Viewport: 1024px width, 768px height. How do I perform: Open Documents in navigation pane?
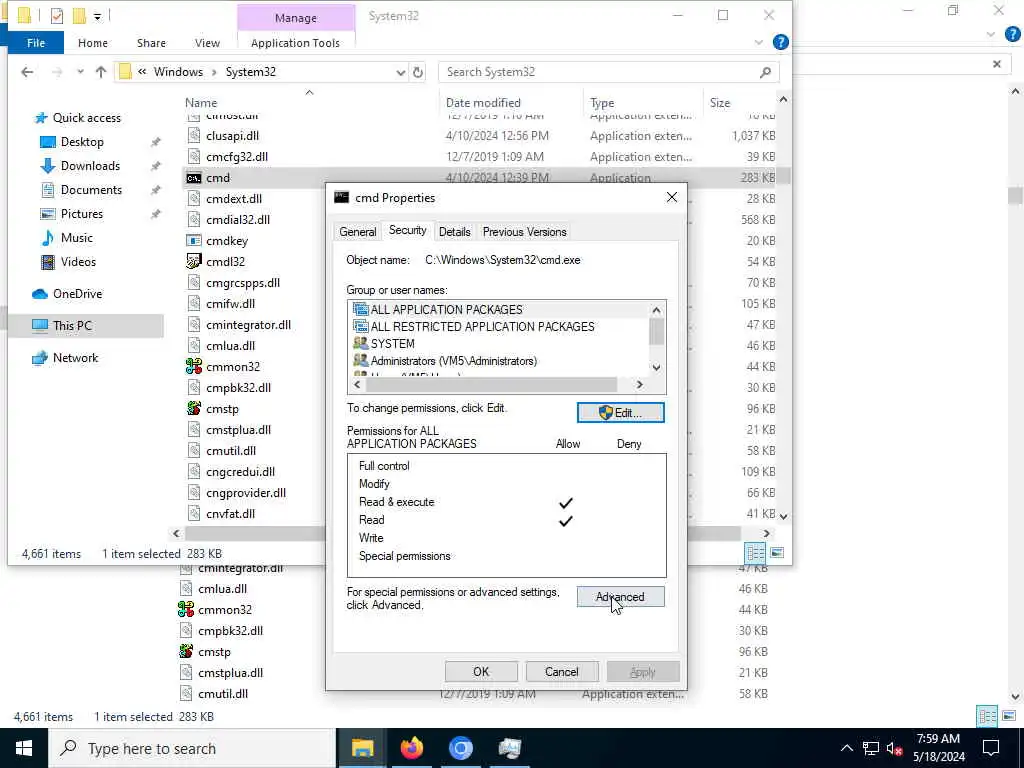(x=91, y=190)
